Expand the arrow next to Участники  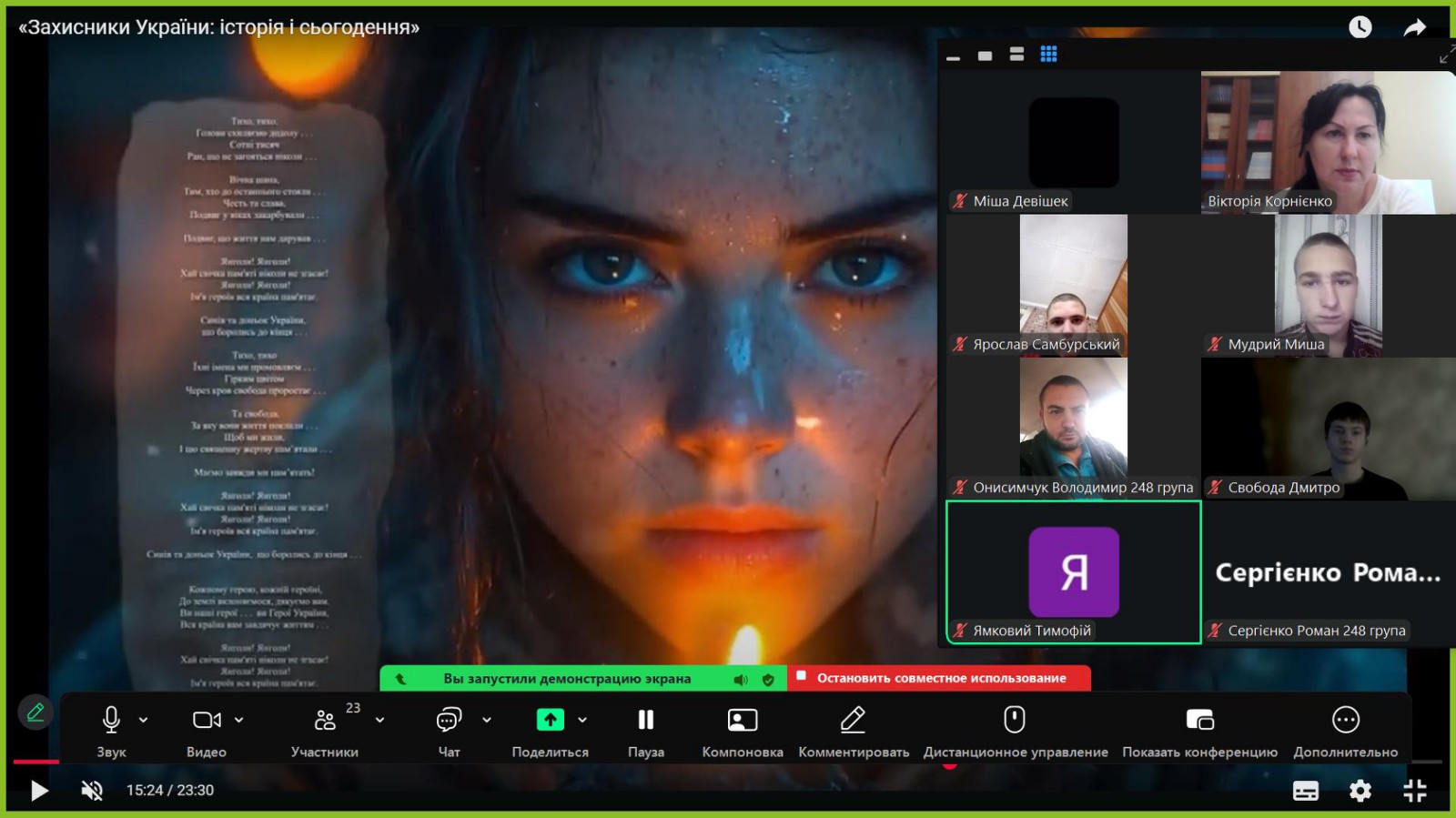[x=380, y=720]
